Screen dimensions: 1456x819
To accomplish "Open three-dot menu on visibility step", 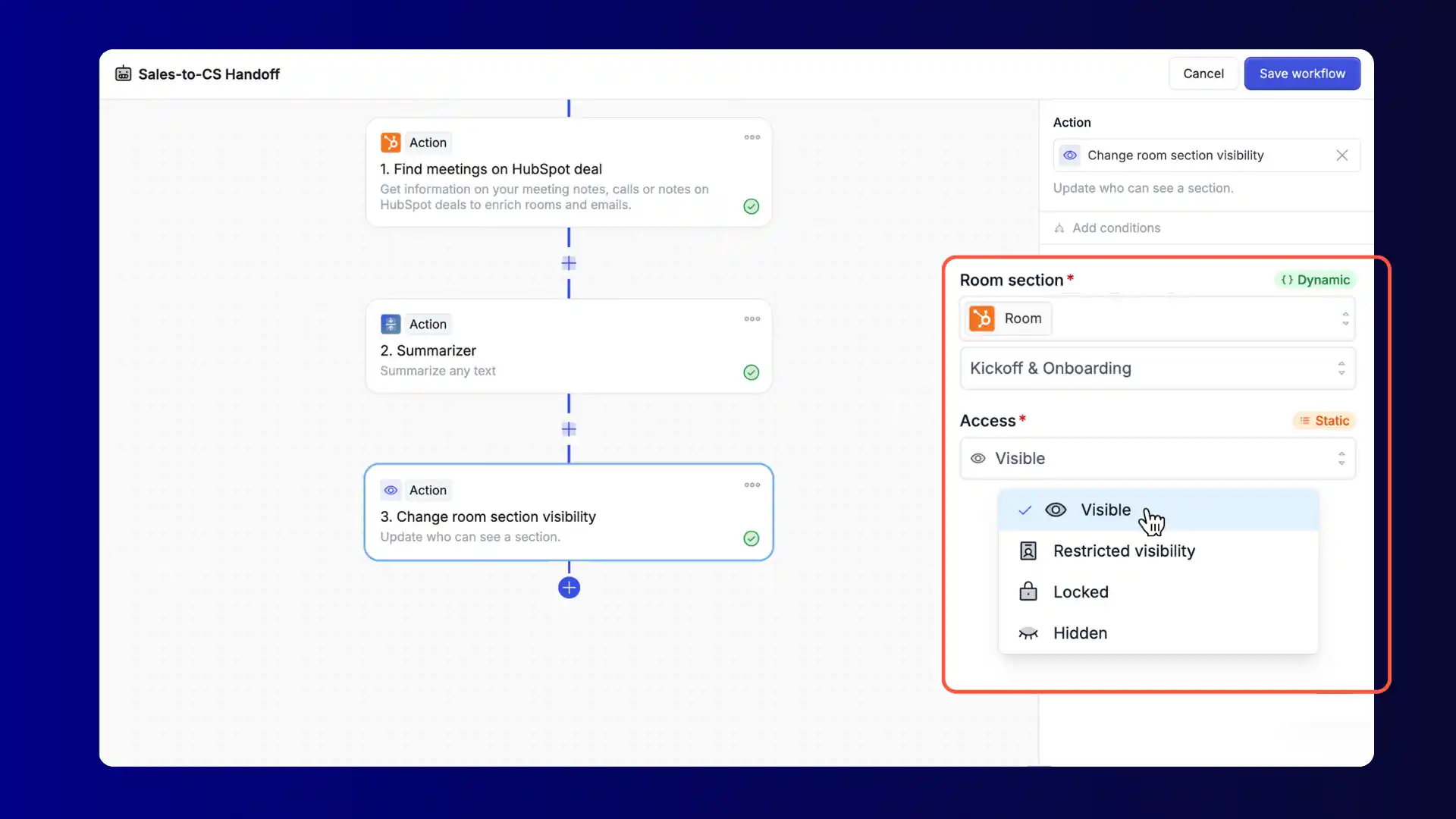I will coord(752,485).
